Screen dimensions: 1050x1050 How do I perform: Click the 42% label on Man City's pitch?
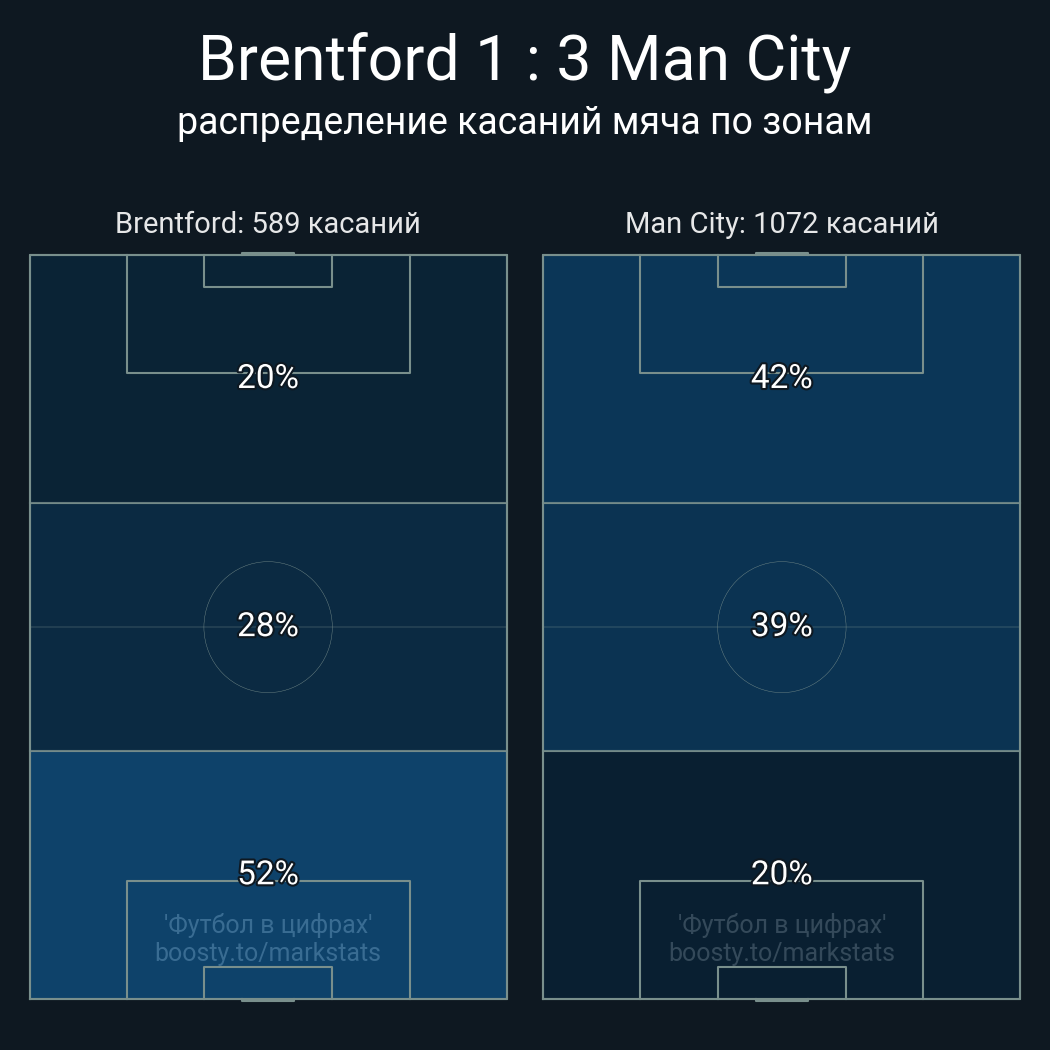782,377
